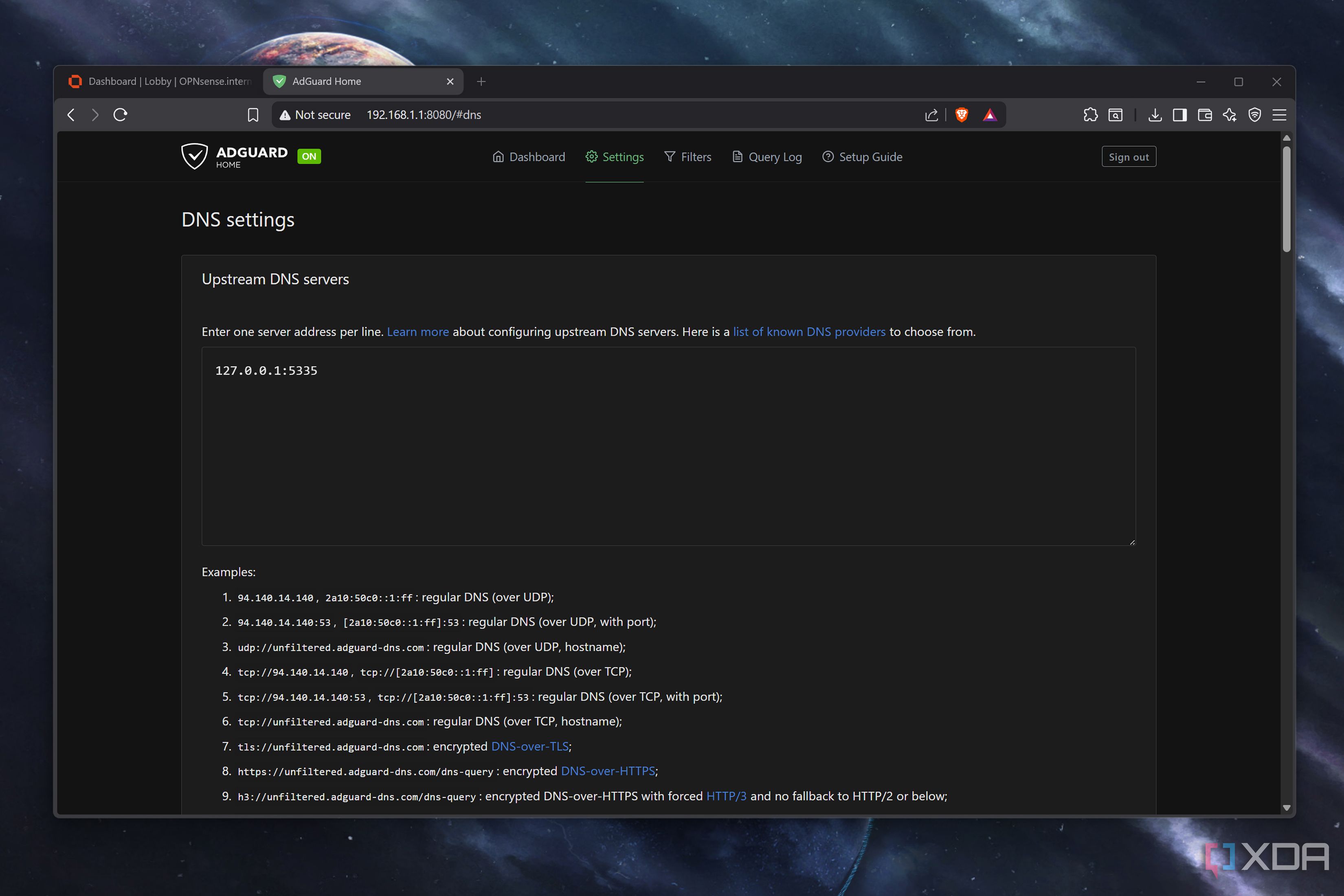
Task: Click the browser forward arrow
Action: [x=95, y=115]
